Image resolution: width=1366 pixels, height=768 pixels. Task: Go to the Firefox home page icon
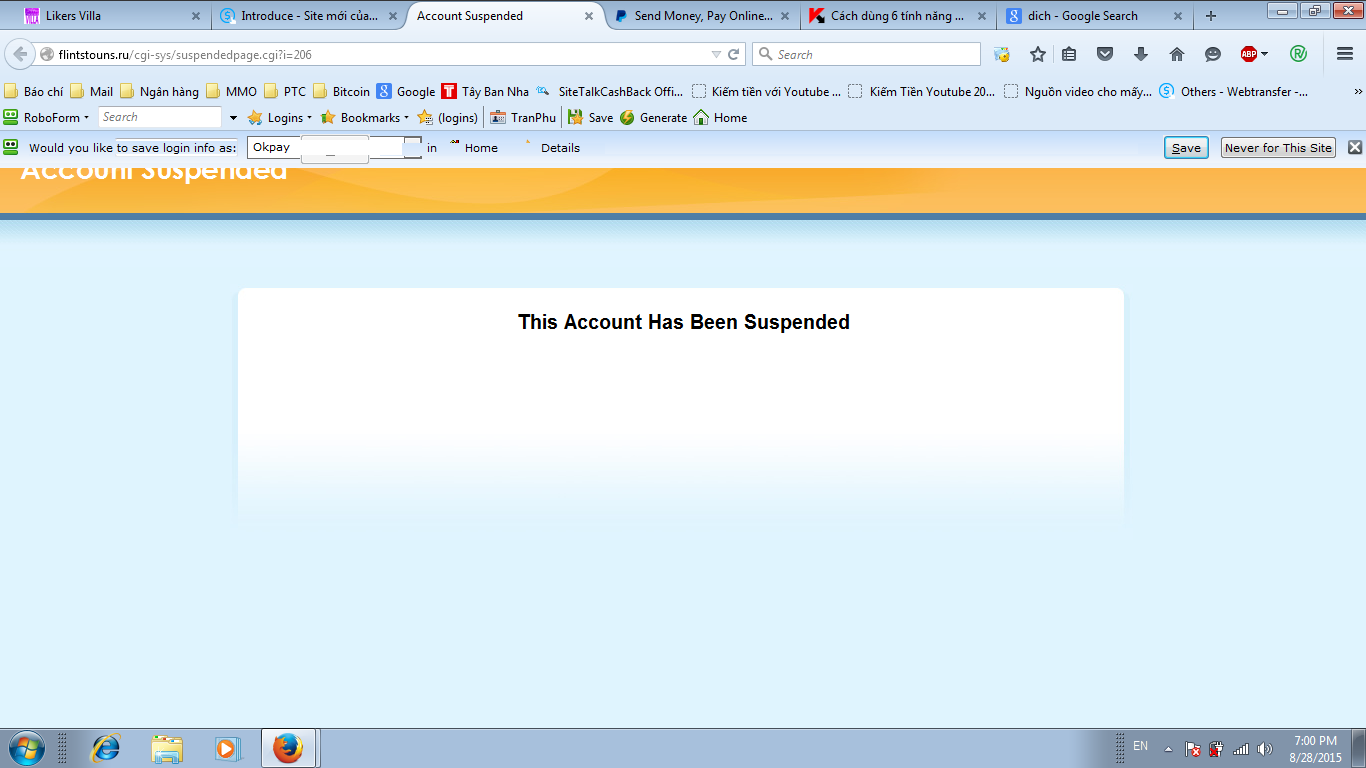coord(1177,54)
